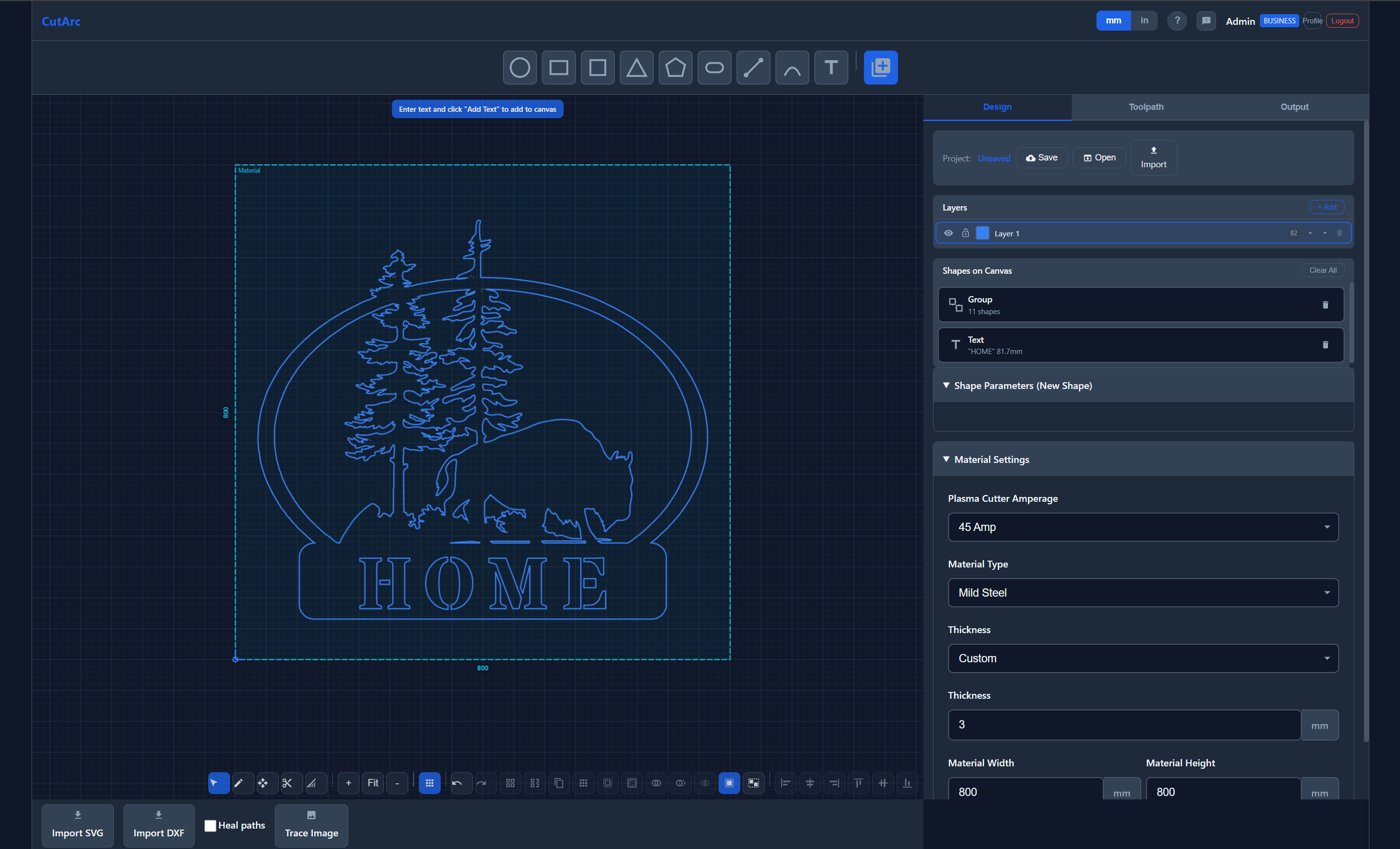Open the Plasma Cutter Amperage dropdown
Screen dimensions: 1400x849
coord(1143,527)
